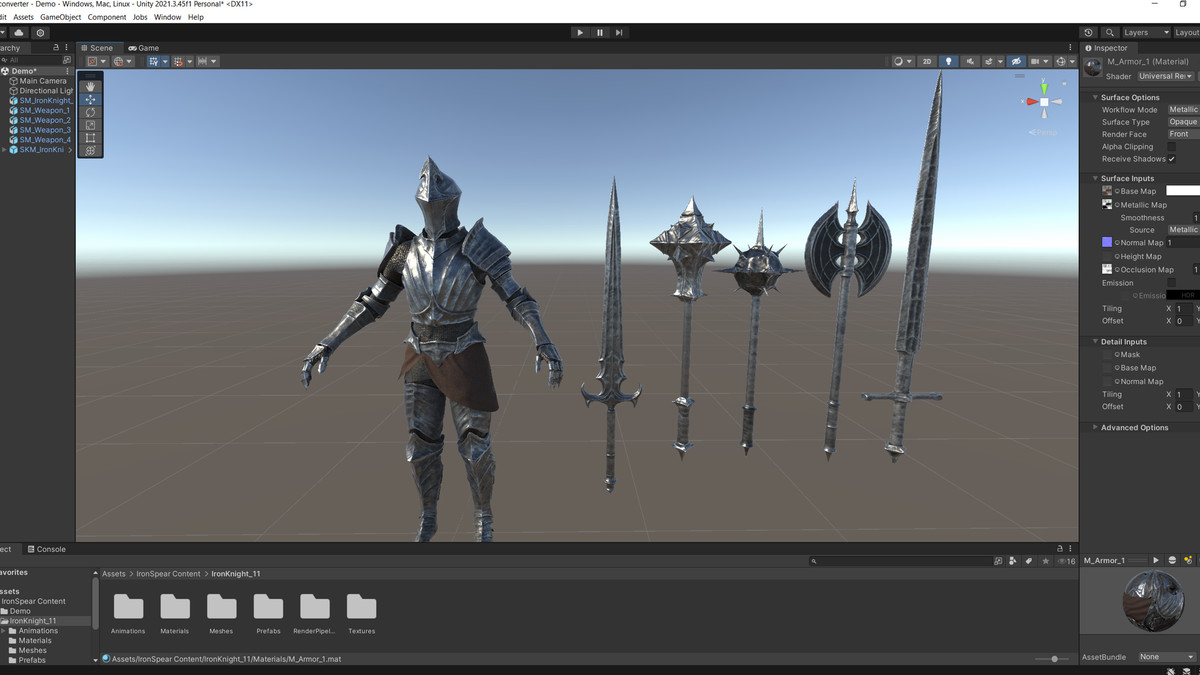This screenshot has height=675, width=1200.
Task: Open the AssetBundle None dropdown
Action: 1166,657
